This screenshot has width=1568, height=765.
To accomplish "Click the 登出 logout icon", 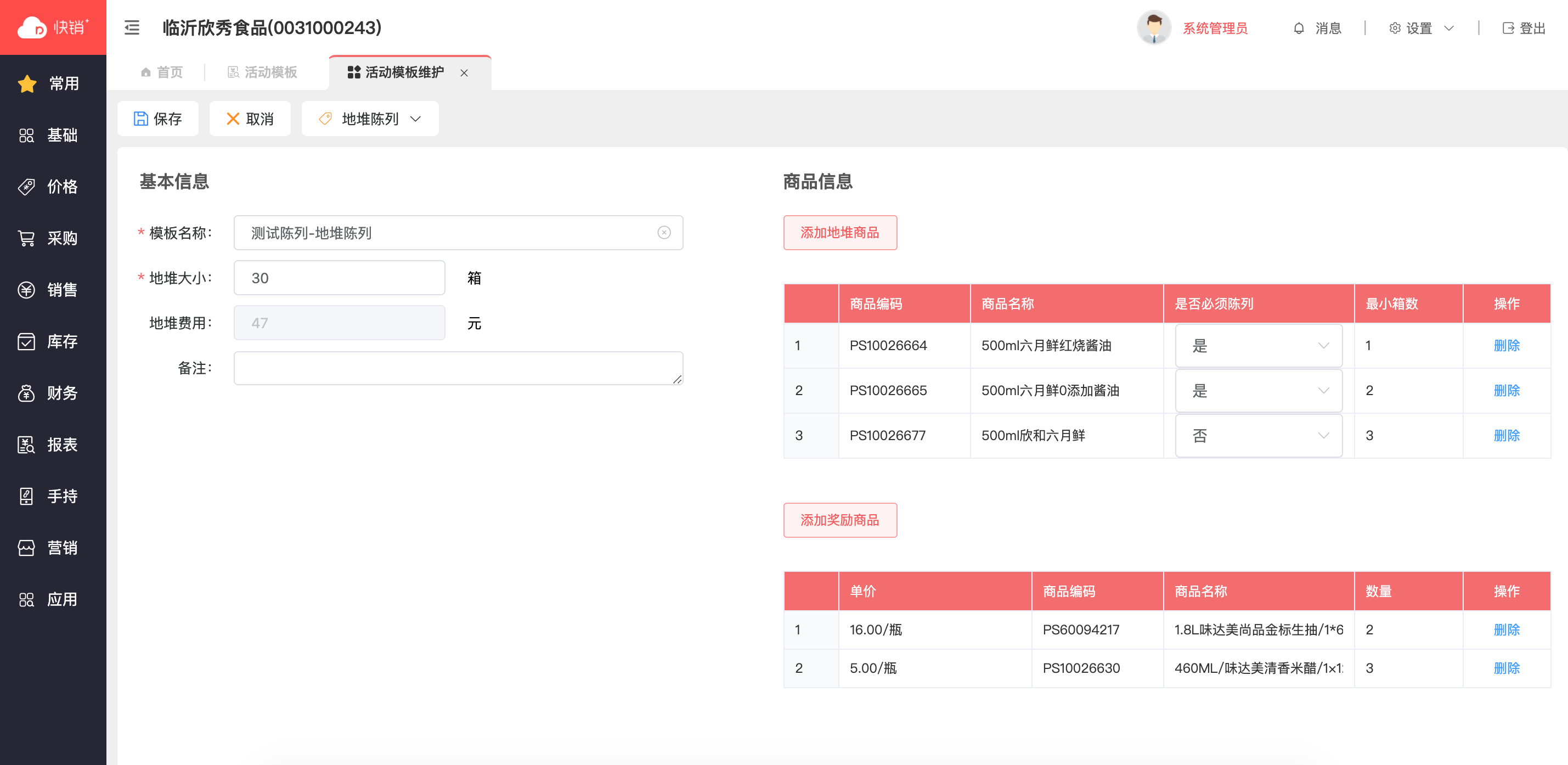I will (1508, 28).
